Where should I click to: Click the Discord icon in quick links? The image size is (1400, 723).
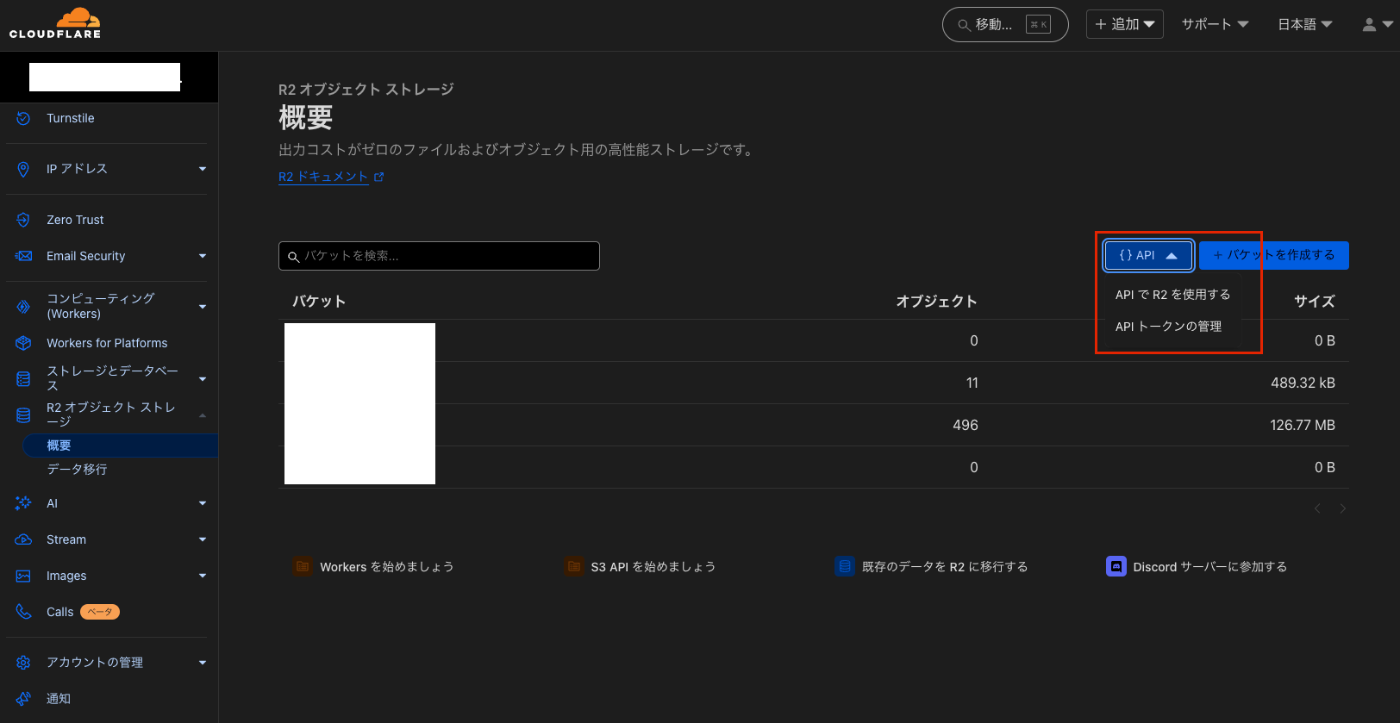click(1116, 566)
